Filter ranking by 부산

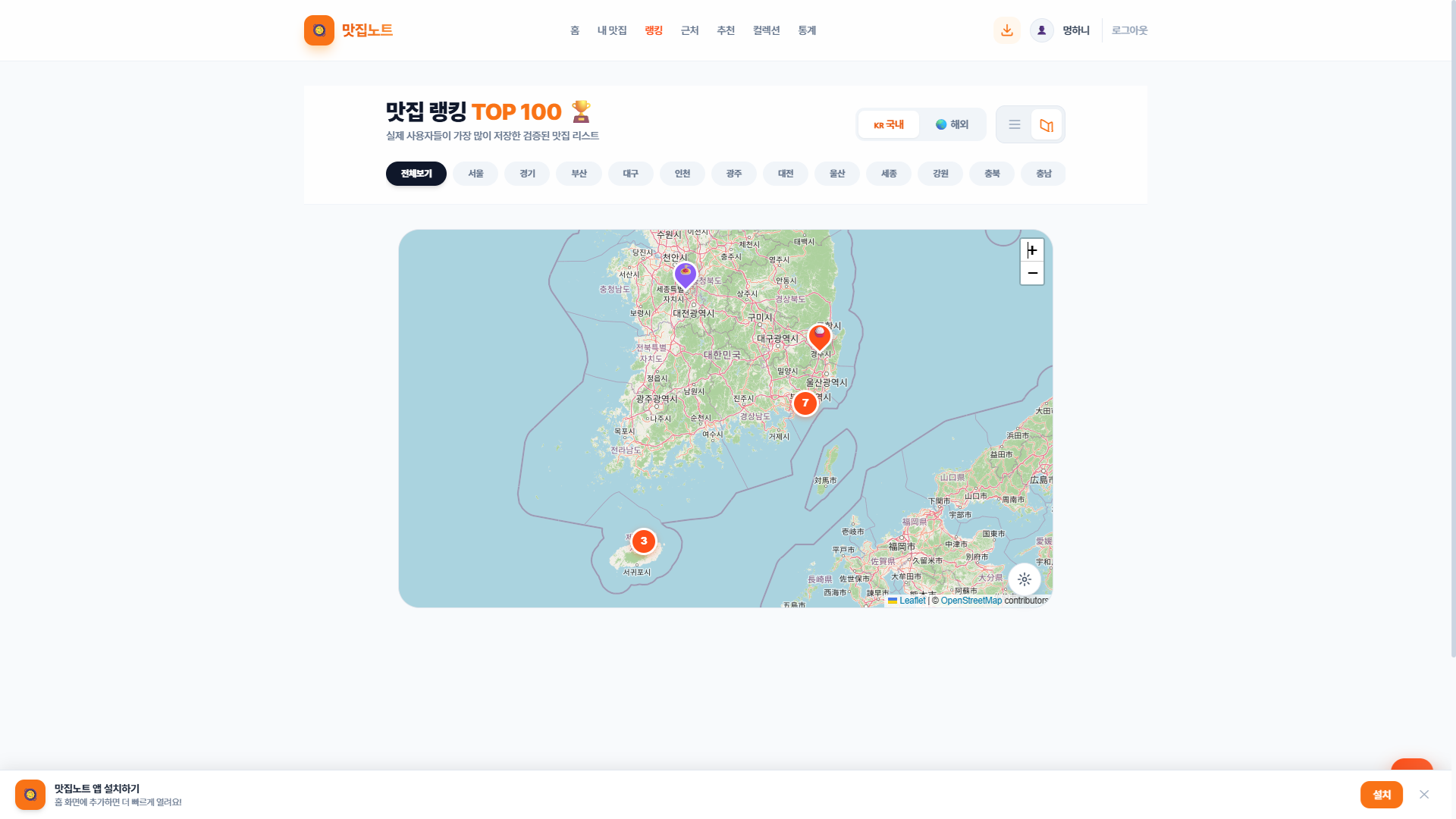click(579, 174)
